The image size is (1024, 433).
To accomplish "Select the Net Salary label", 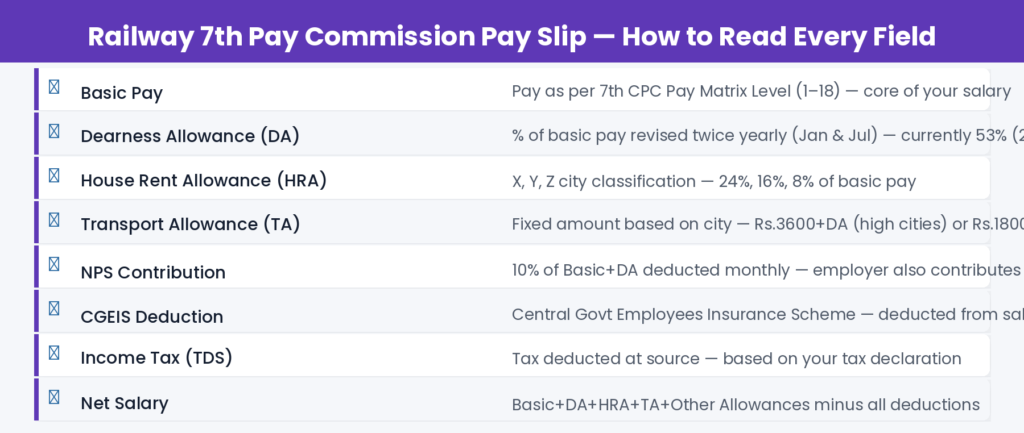I will [124, 404].
